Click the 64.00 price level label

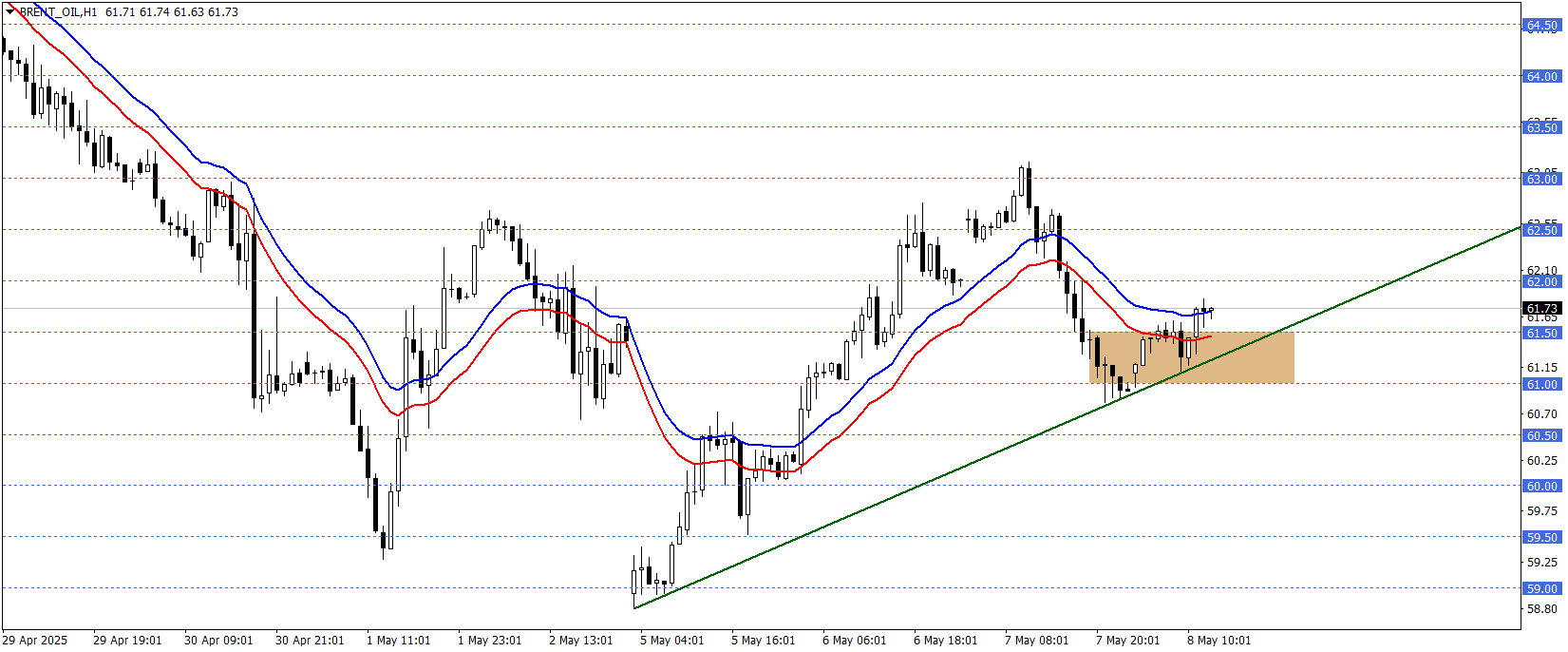tap(1542, 76)
